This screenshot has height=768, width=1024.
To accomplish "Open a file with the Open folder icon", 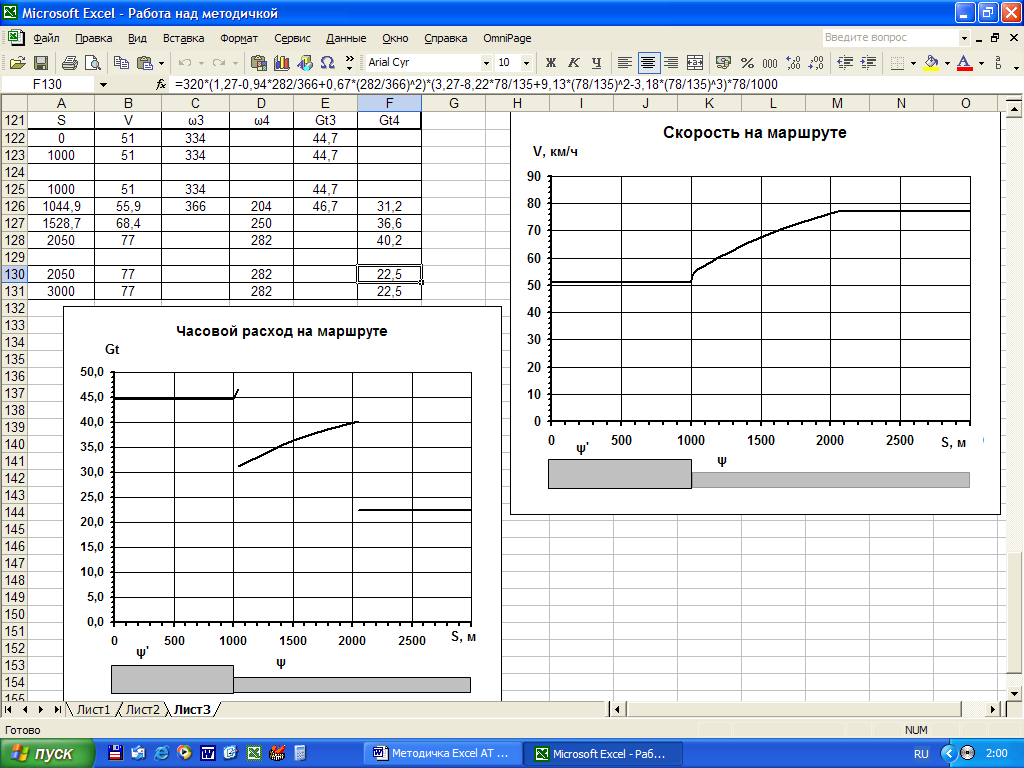I will [18, 63].
